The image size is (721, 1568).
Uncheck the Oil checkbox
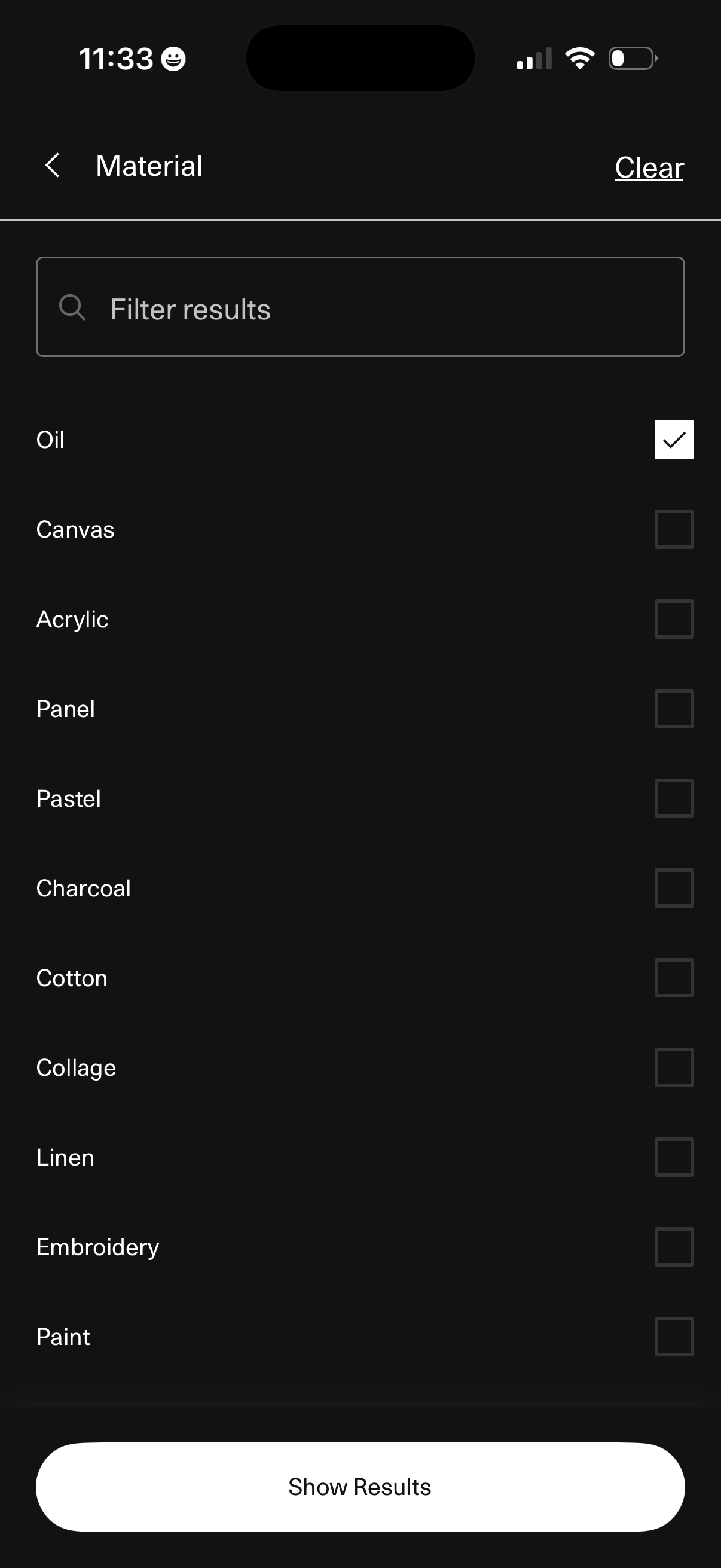674,440
